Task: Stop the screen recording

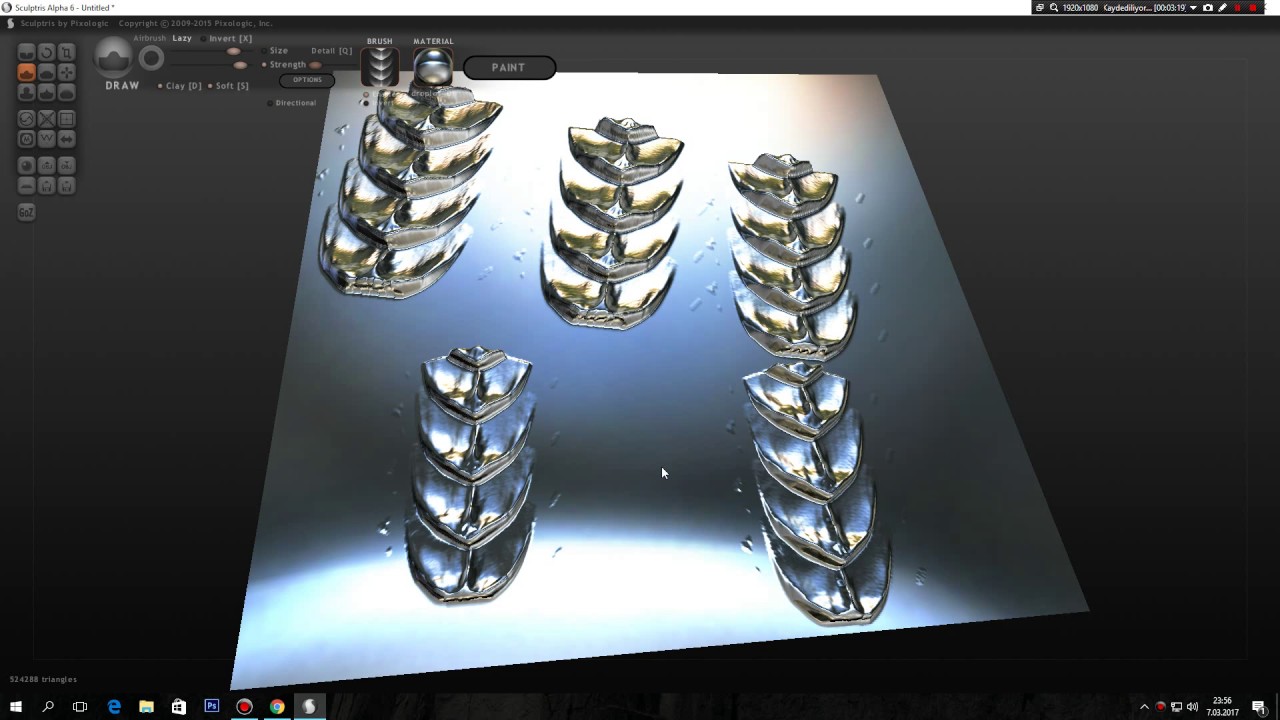Action: (x=1253, y=8)
